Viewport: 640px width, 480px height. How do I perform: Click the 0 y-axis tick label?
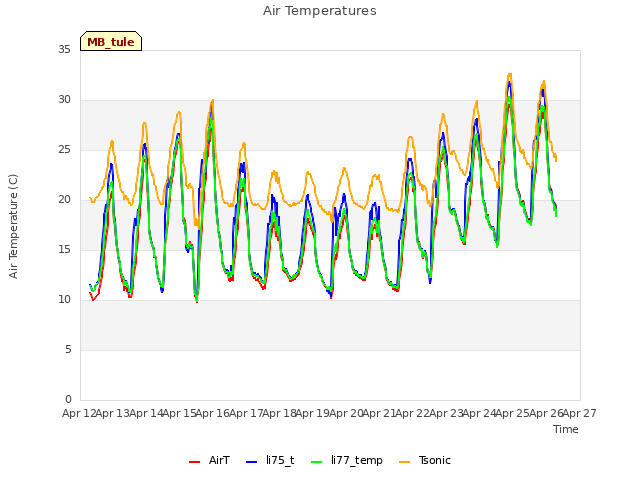68,400
